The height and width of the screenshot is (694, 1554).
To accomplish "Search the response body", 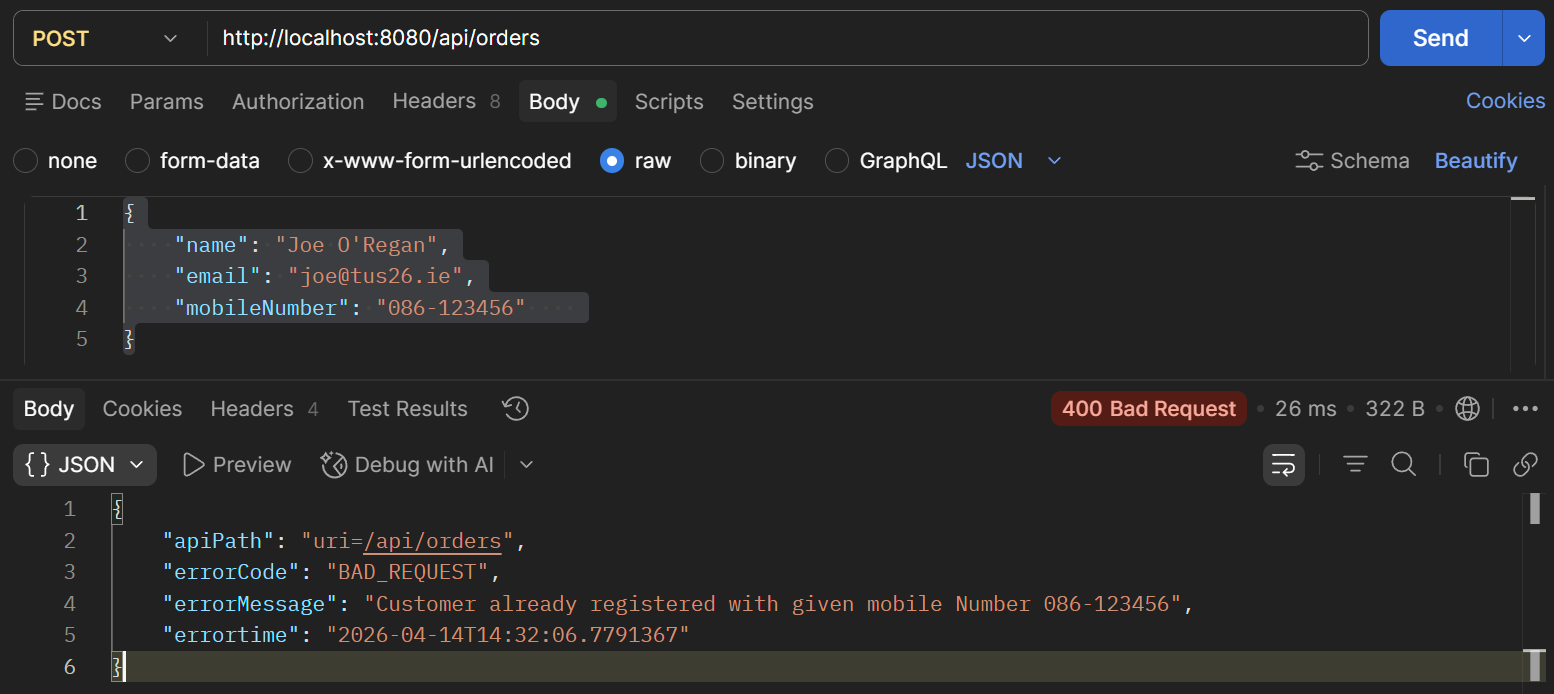I will click(x=1403, y=464).
